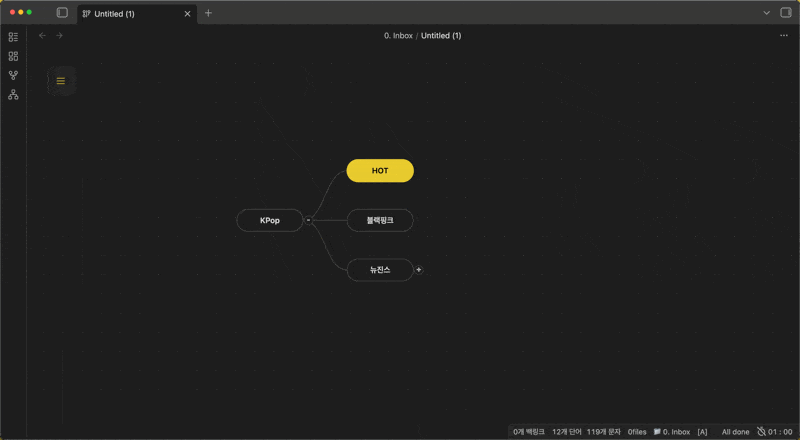Click the 01 : 00 timer display
The height and width of the screenshot is (440, 800).
point(774,432)
